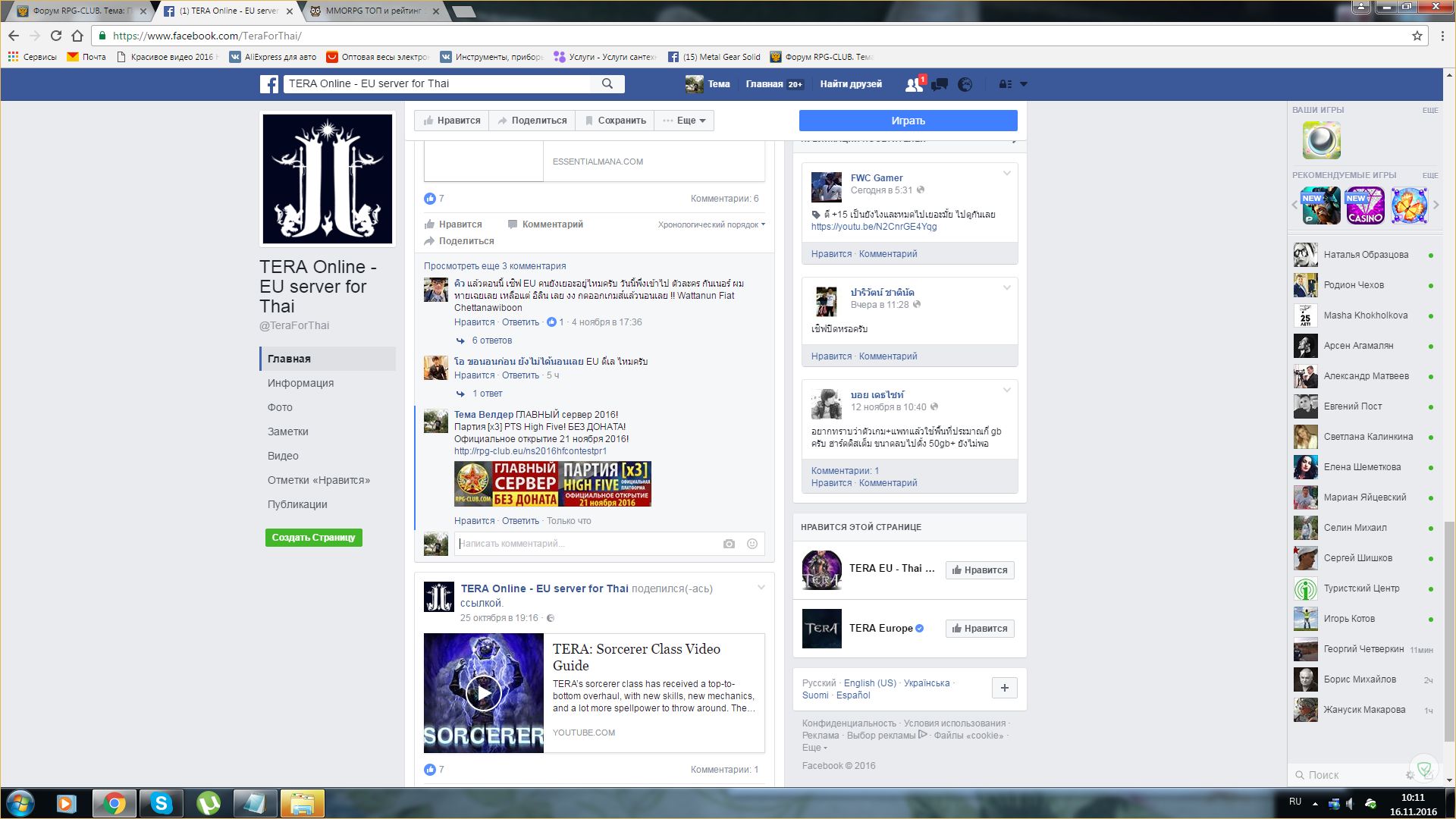Screen dimensions: 1456x819
Task: Select Главная in the page sidebar
Action: coord(328,359)
